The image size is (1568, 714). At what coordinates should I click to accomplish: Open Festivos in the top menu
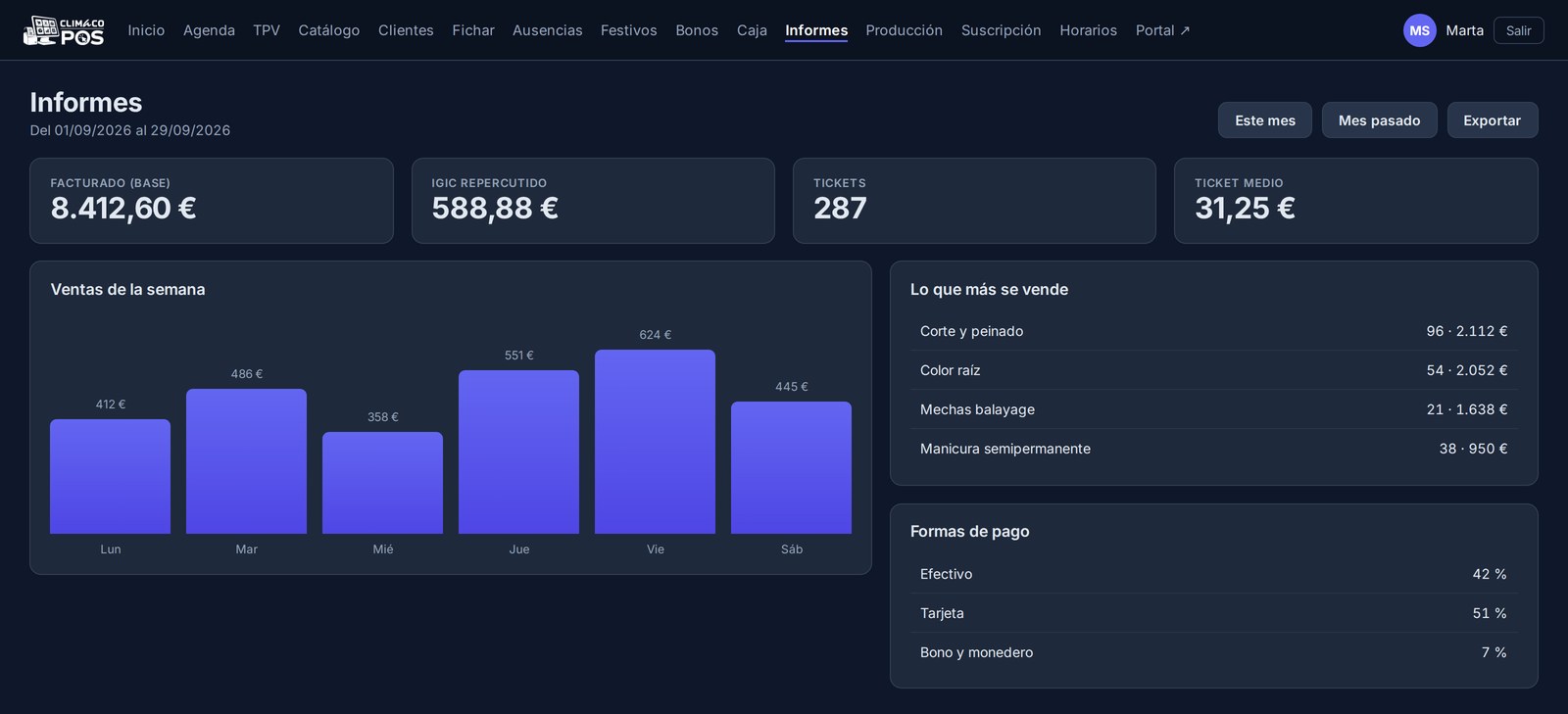(629, 30)
